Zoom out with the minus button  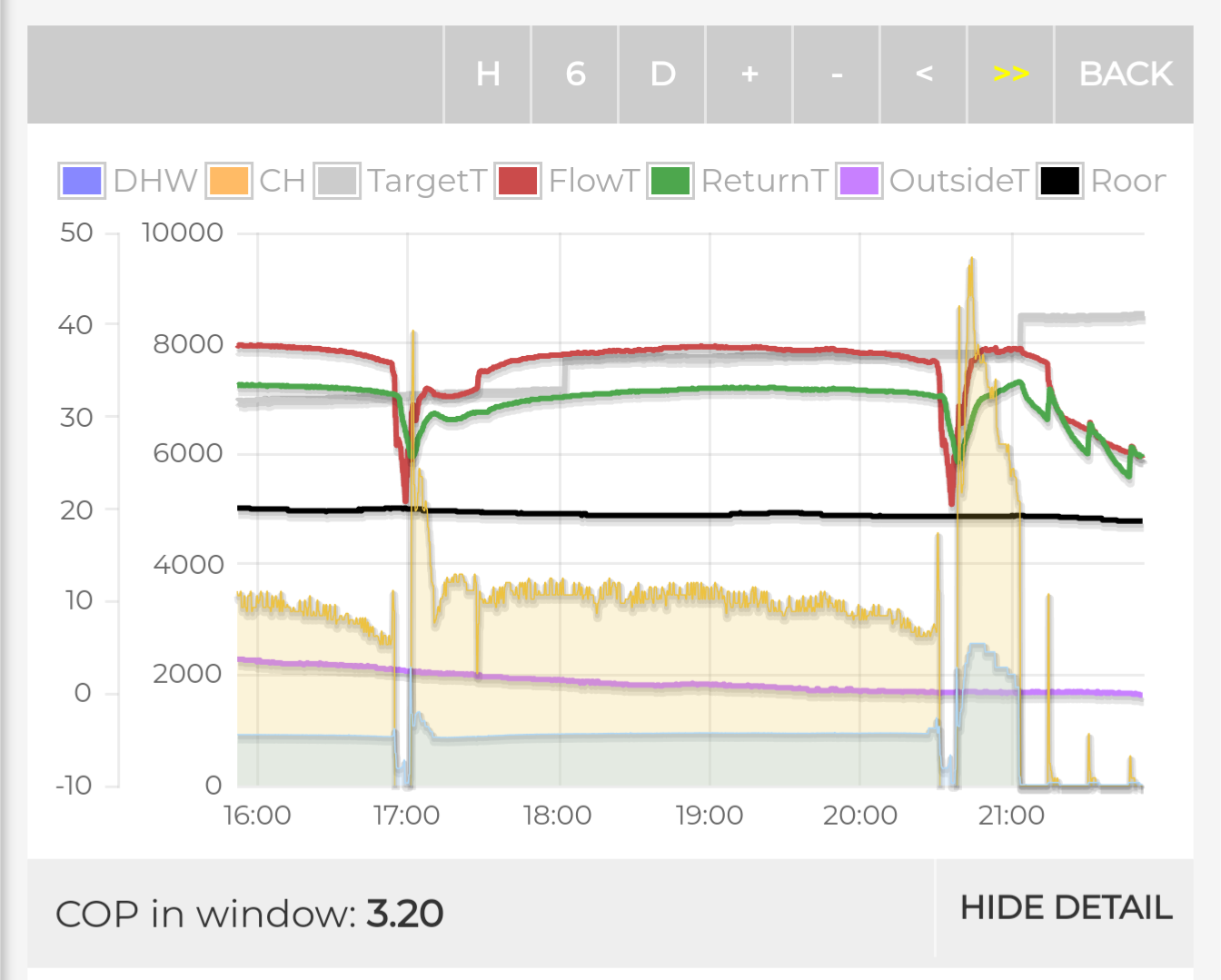837,74
